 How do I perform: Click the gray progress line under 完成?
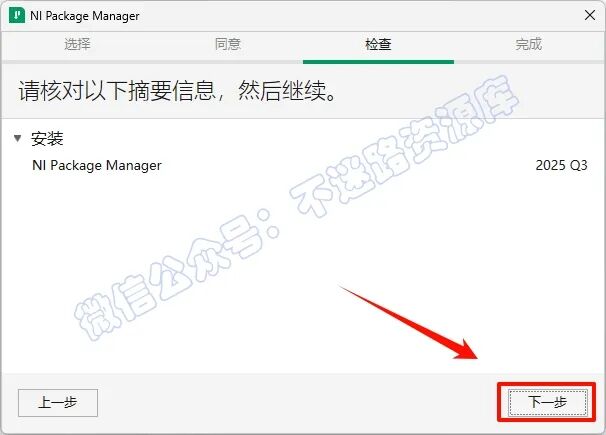pyautogui.click(x=529, y=62)
